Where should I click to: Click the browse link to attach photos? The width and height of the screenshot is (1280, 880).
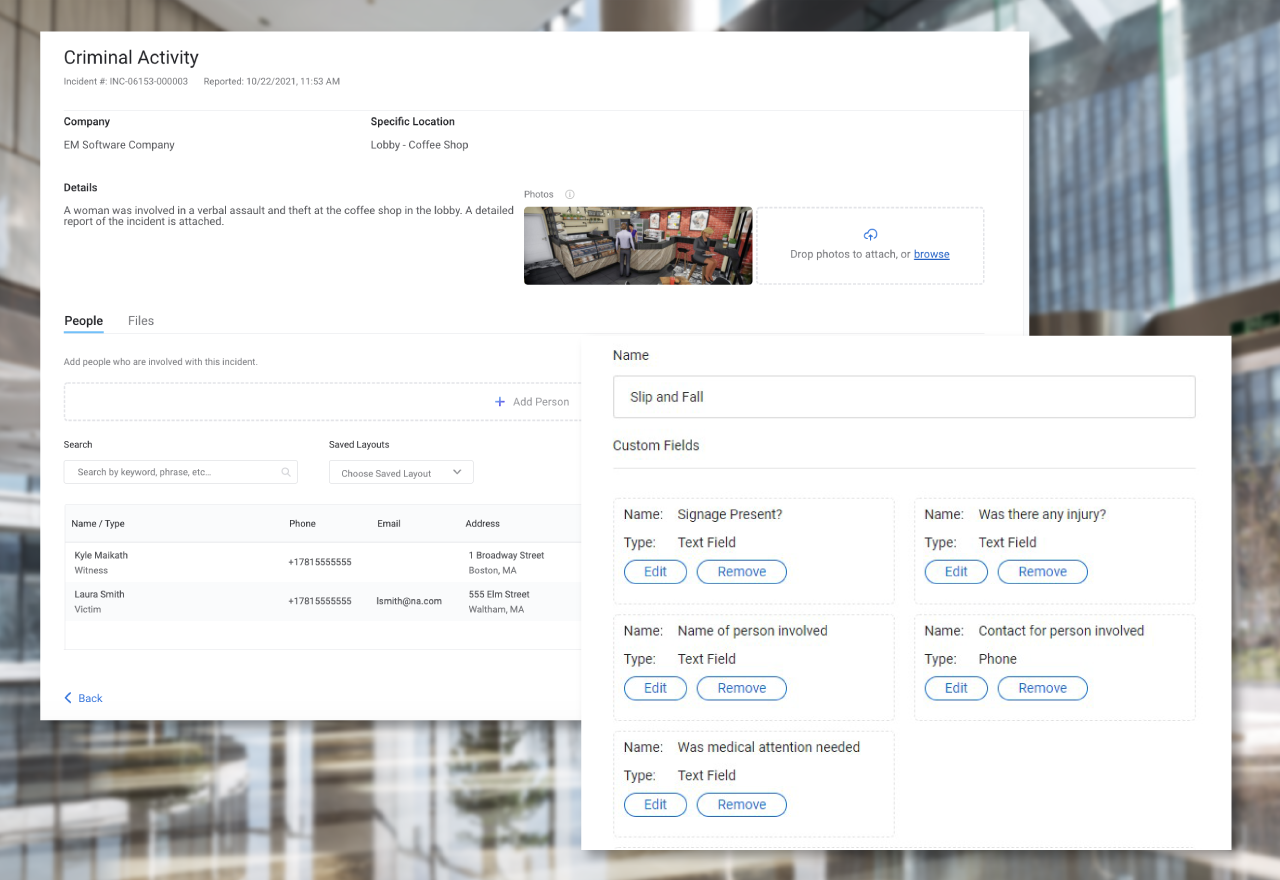click(x=931, y=254)
